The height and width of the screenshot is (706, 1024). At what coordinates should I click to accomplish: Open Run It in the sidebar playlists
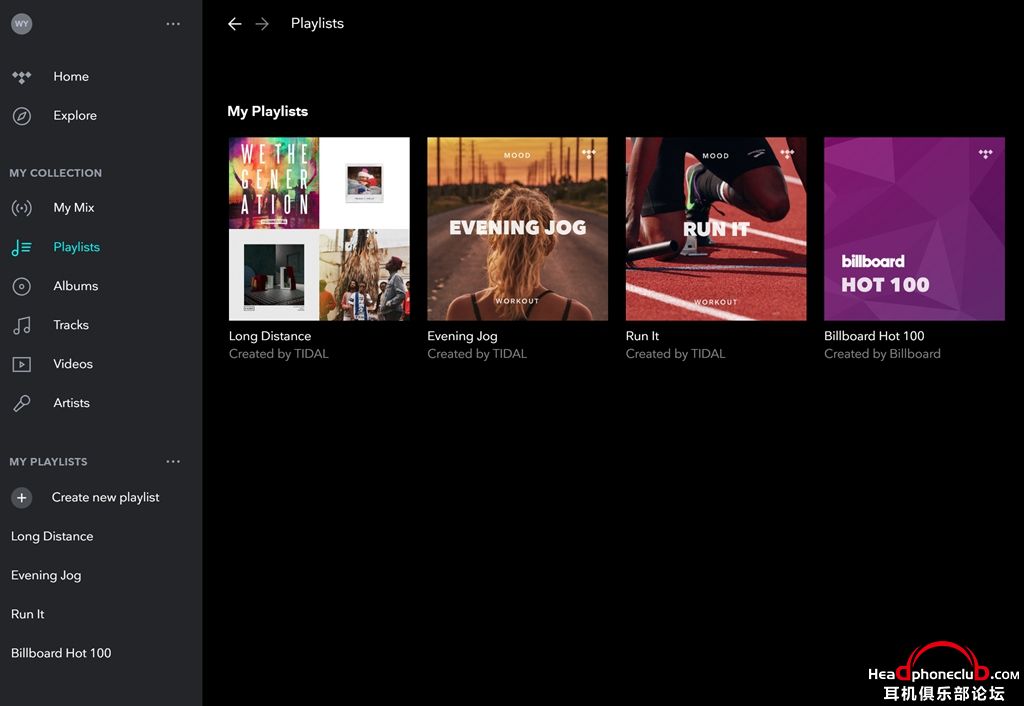click(27, 614)
